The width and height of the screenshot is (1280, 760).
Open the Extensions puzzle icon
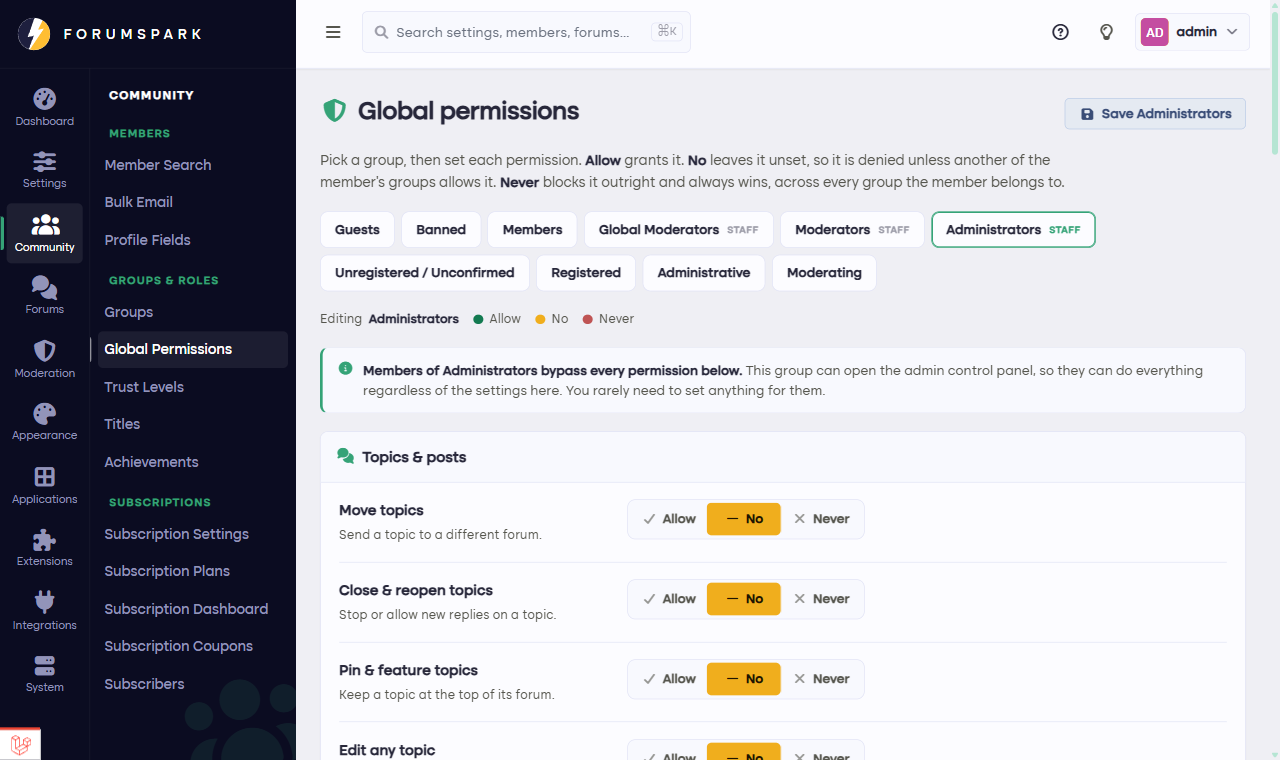point(44,540)
